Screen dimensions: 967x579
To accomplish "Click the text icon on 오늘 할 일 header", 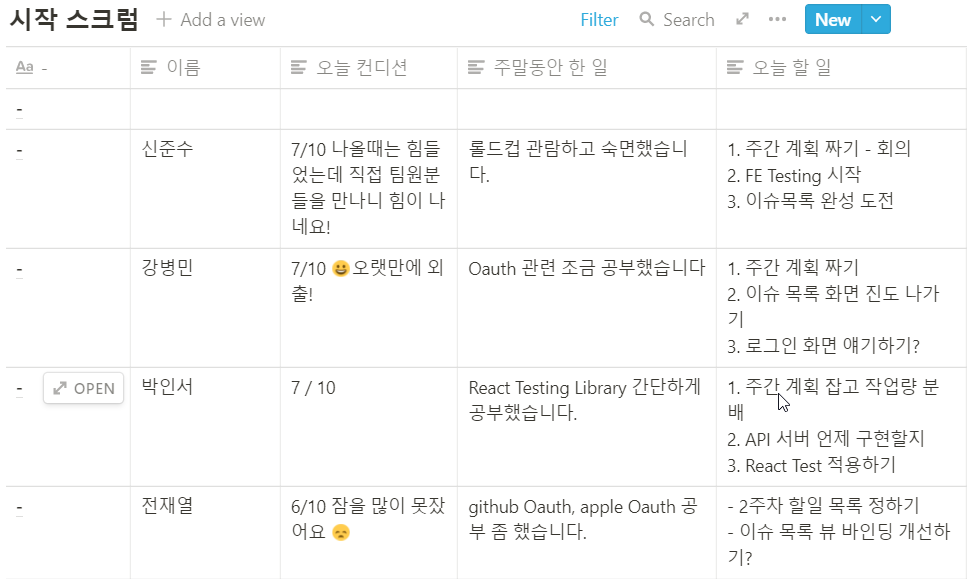I will point(735,68).
